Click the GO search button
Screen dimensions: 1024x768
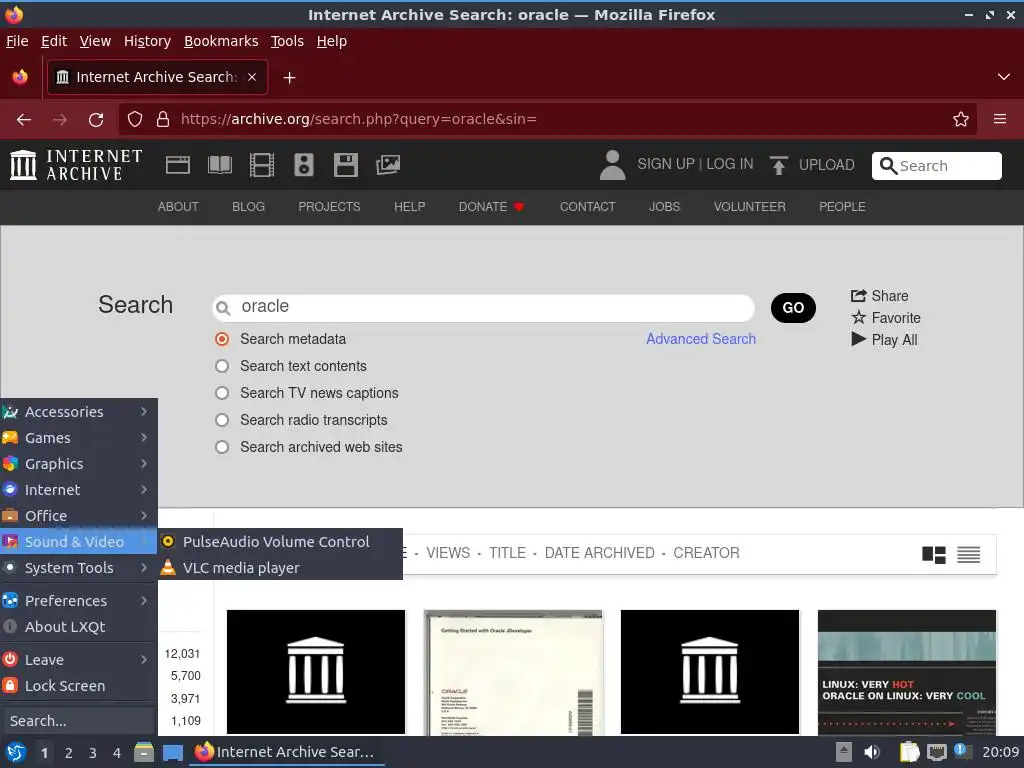click(793, 308)
